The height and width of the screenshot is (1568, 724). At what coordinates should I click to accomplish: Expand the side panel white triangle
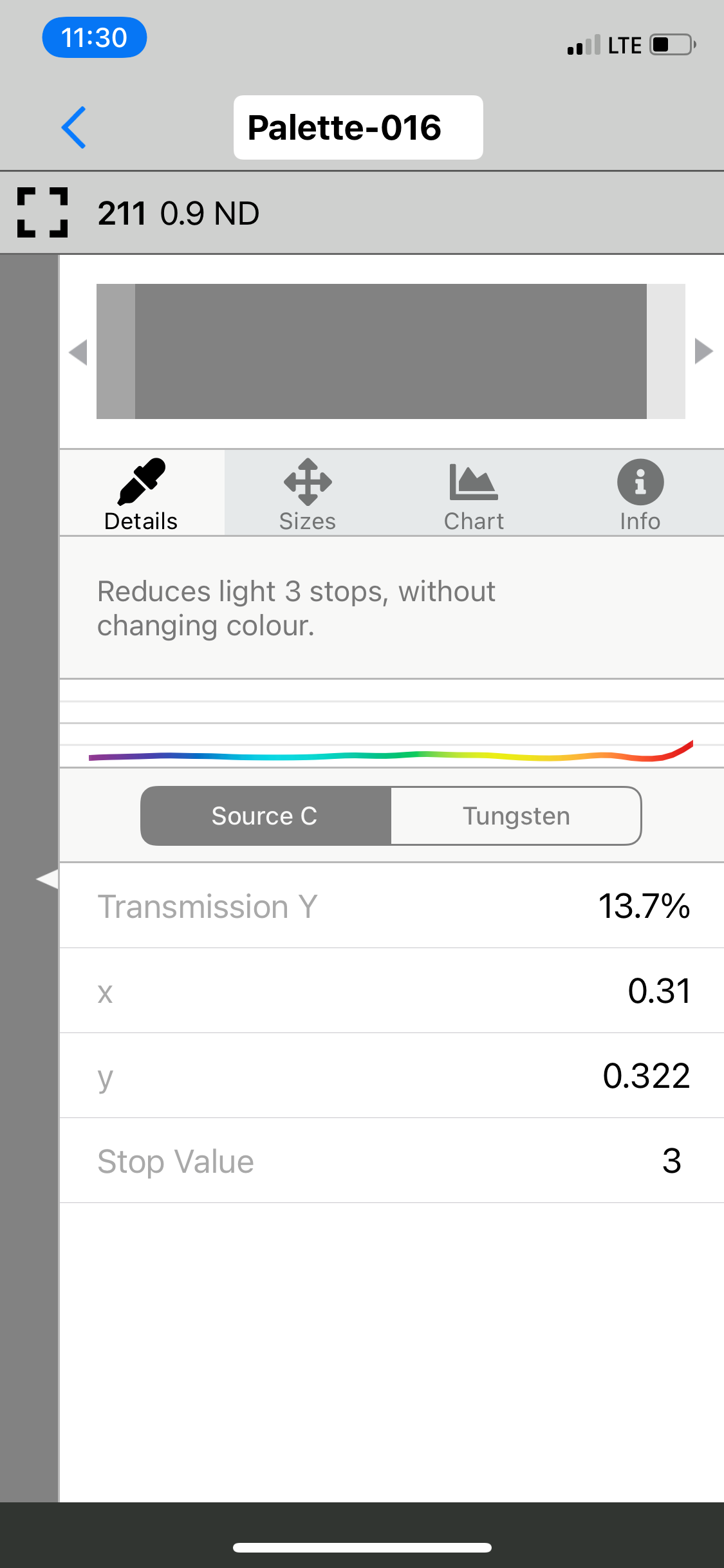coord(47,879)
